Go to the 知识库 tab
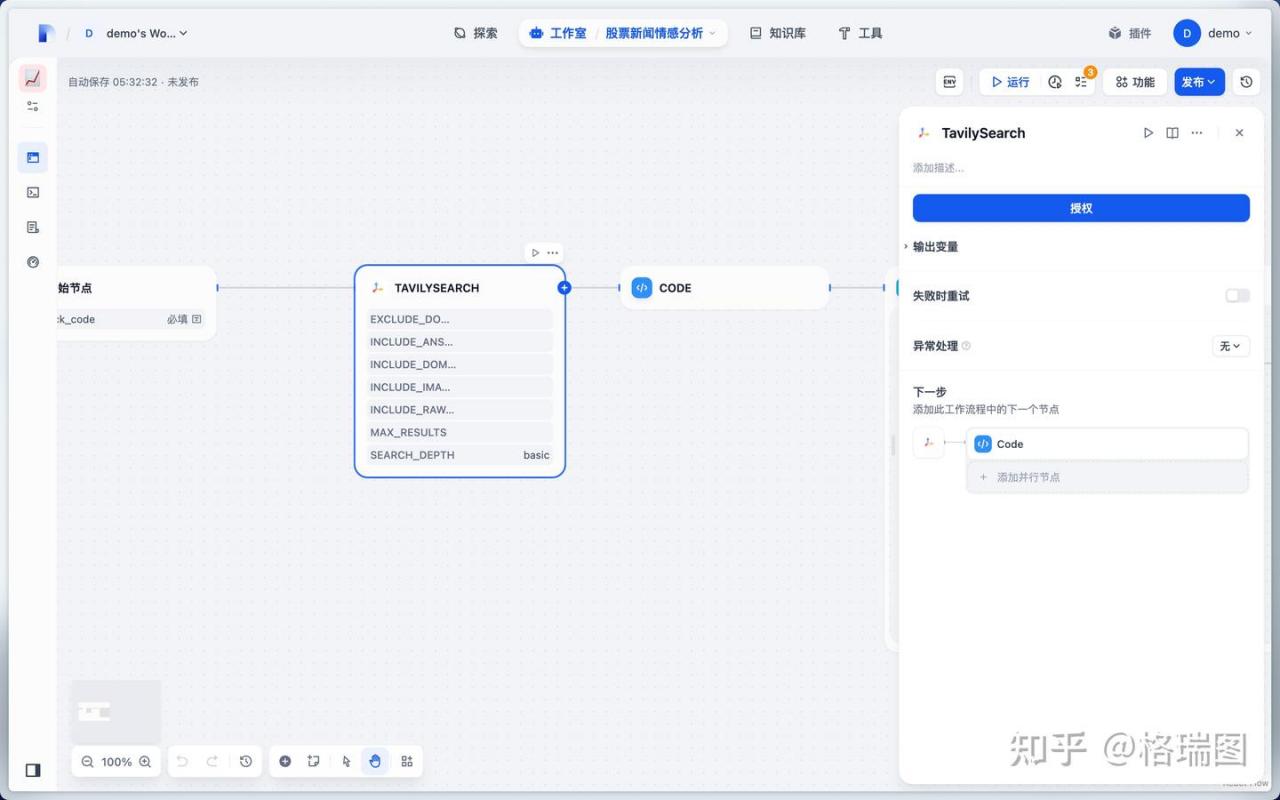1280x800 pixels. [x=777, y=33]
